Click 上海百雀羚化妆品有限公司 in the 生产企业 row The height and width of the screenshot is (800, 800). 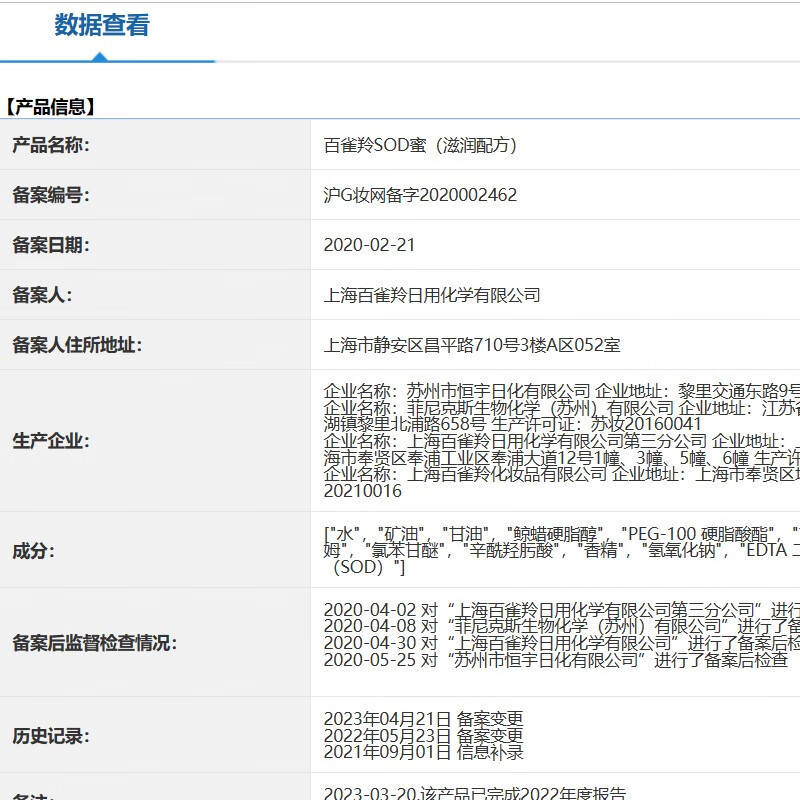point(507,474)
